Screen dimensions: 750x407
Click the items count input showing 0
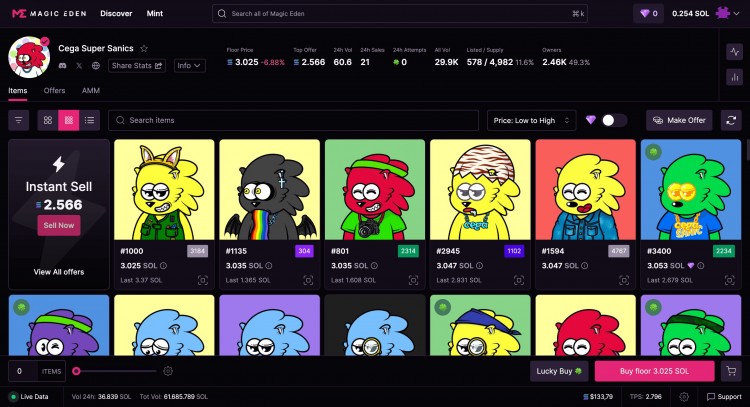pyautogui.click(x=22, y=371)
